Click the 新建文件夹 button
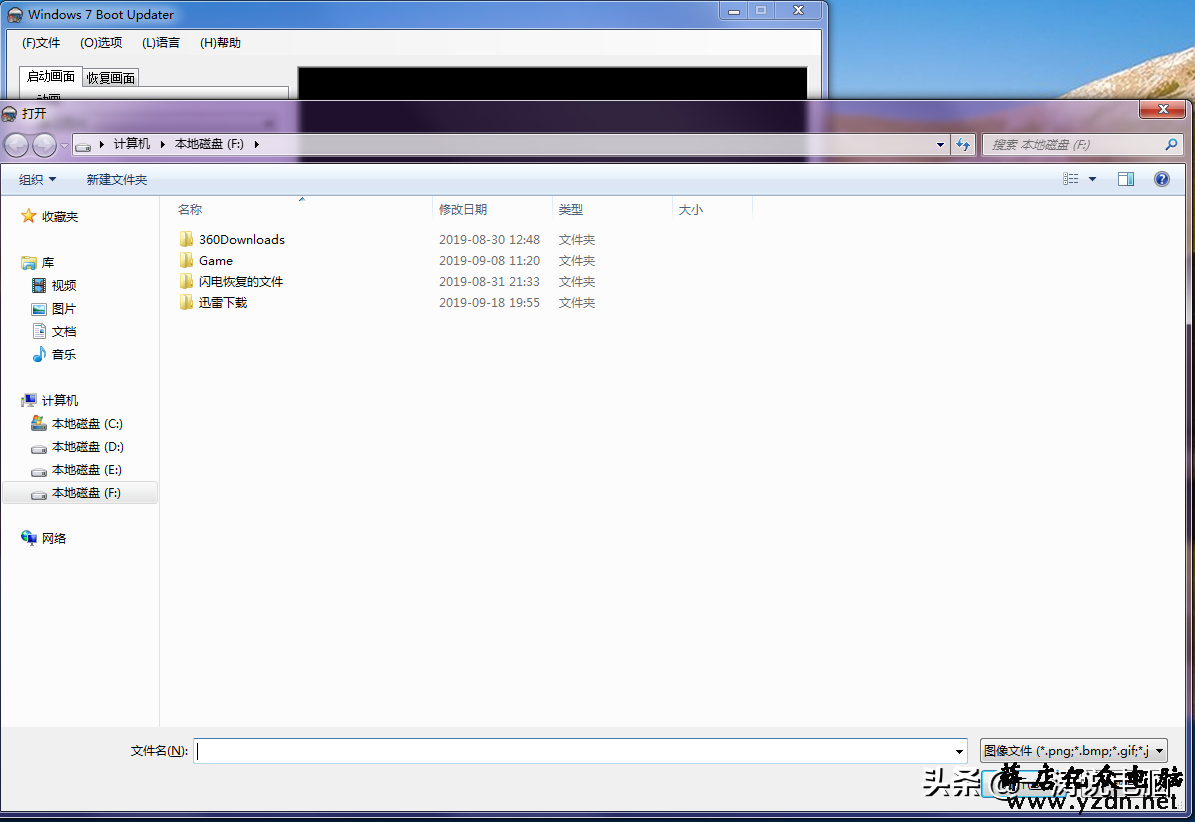Image resolution: width=1195 pixels, height=822 pixels. tap(117, 180)
